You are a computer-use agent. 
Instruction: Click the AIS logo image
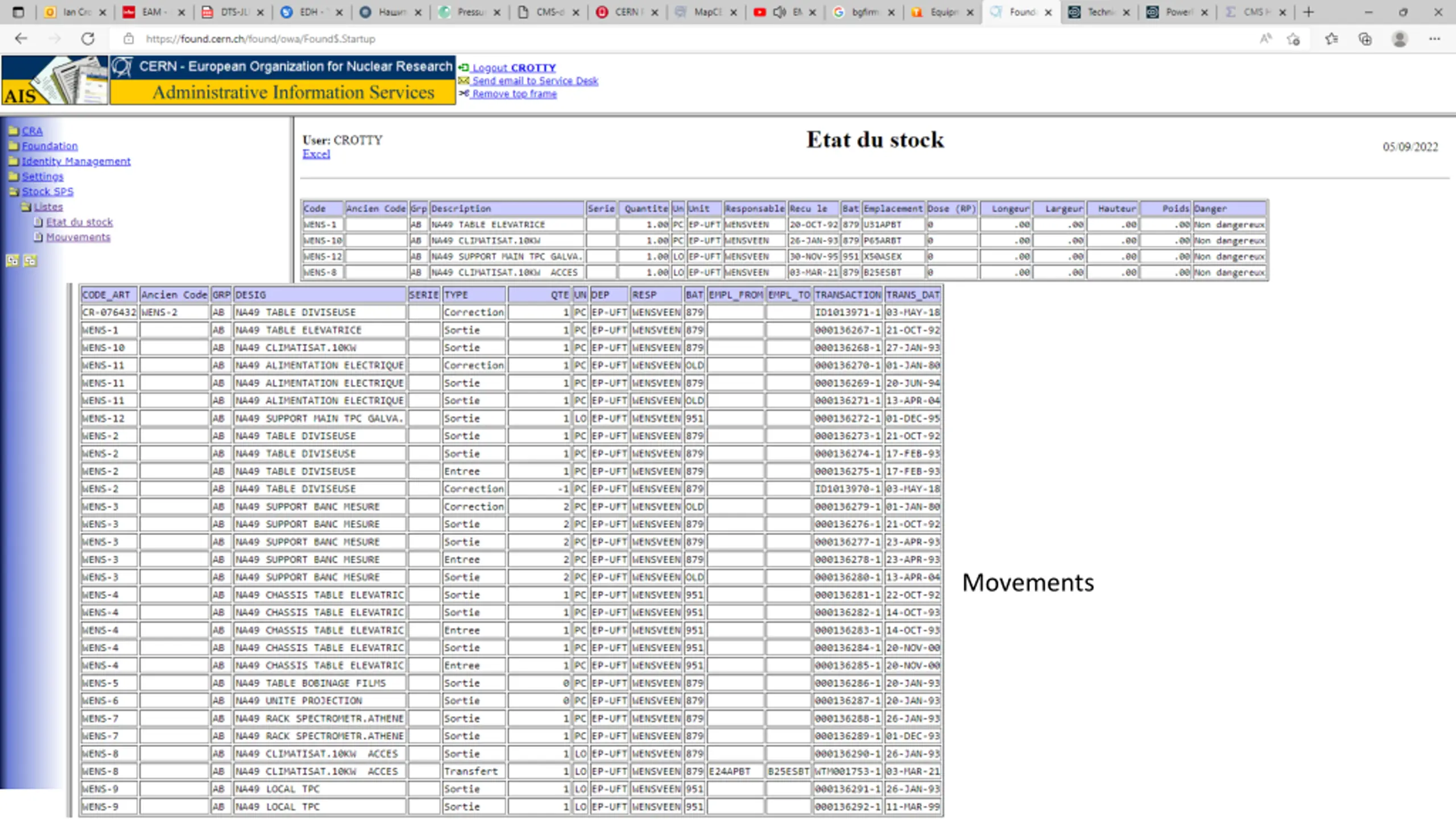tap(55, 80)
